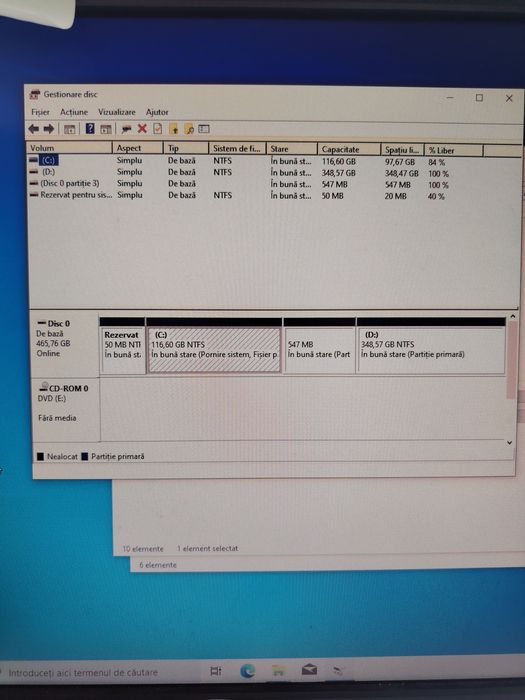Screen dimensions: 525x700
Task: Click the Gestionare disc title bar icon
Action: (x=35, y=94)
